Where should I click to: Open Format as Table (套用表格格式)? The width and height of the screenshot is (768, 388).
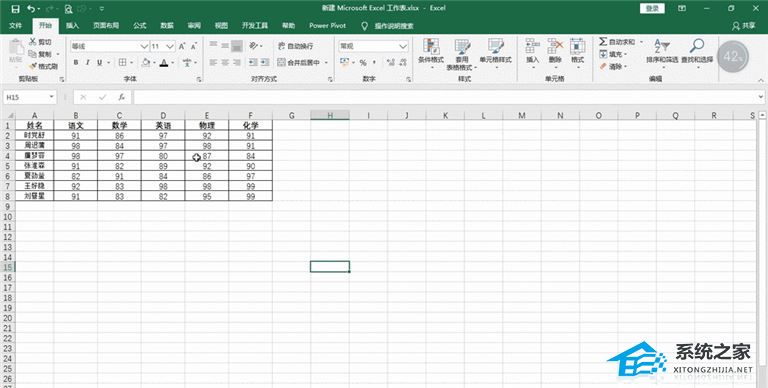coord(462,54)
